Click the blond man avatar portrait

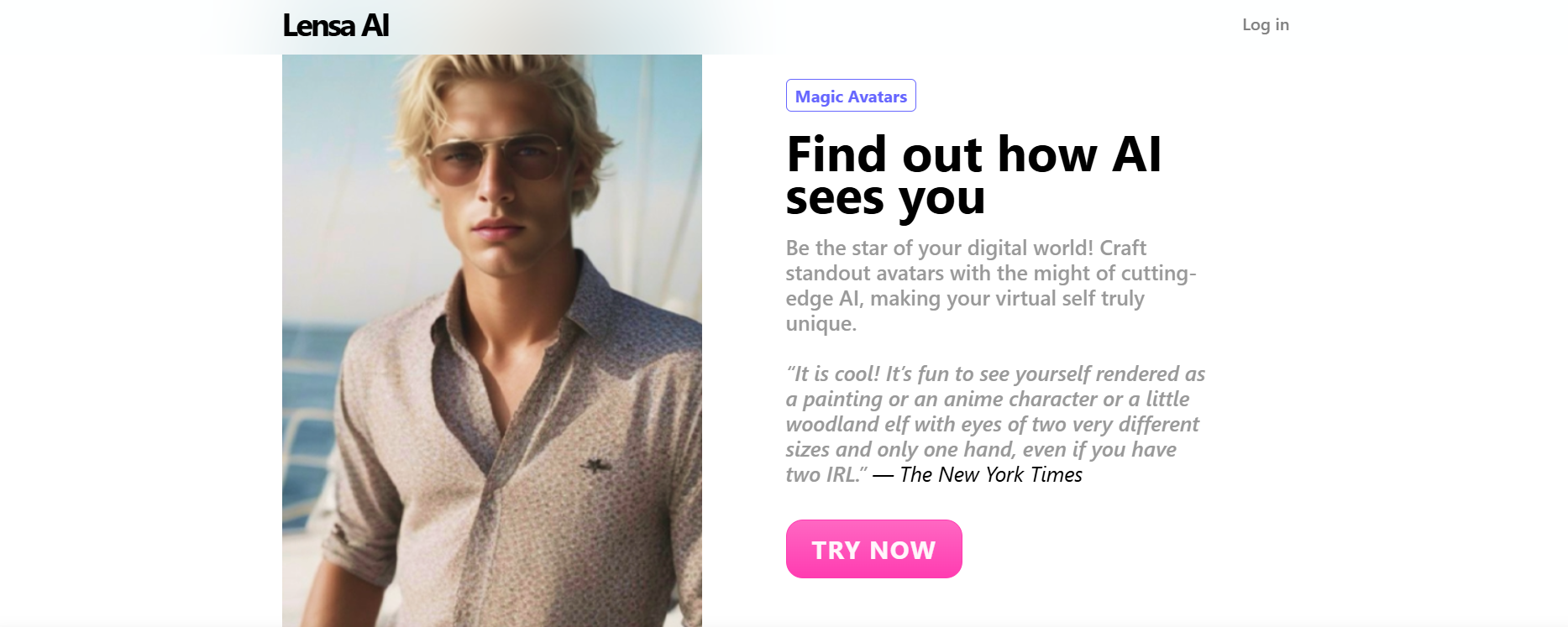pos(492,340)
